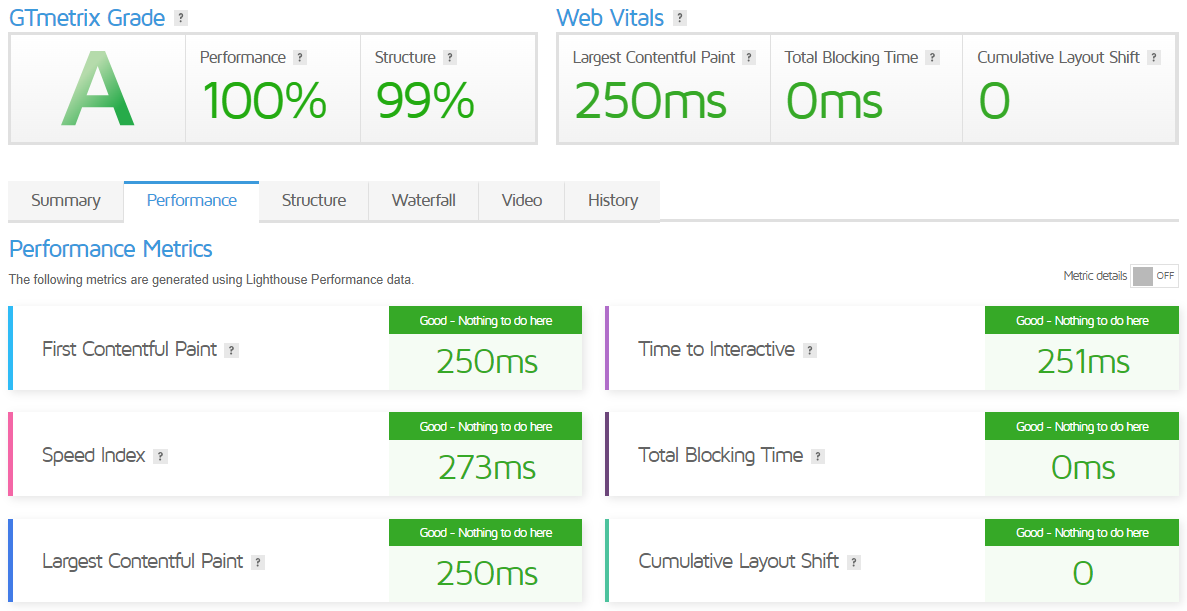Click help icon next to Speed Index
This screenshot has width=1187, height=611.
coord(160,457)
